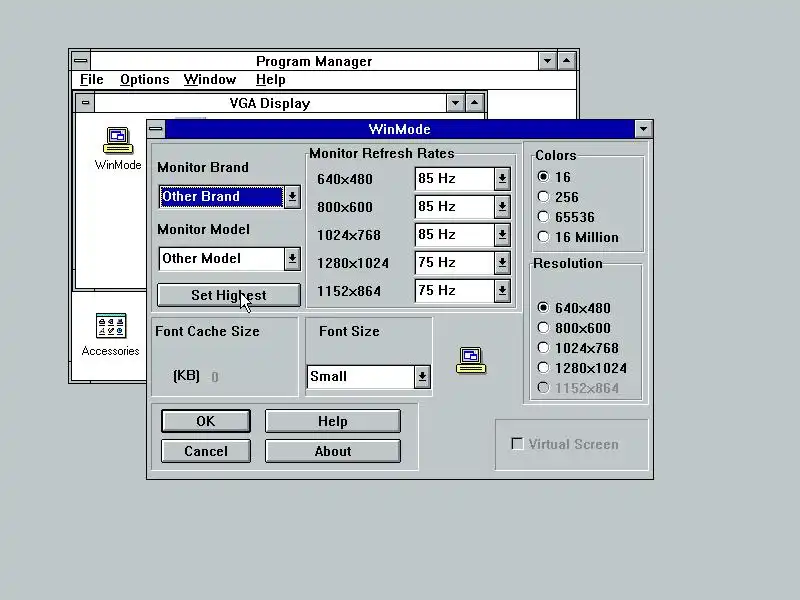Open the File menu in Program Manager
Viewport: 800px width, 600px height.
92,80
